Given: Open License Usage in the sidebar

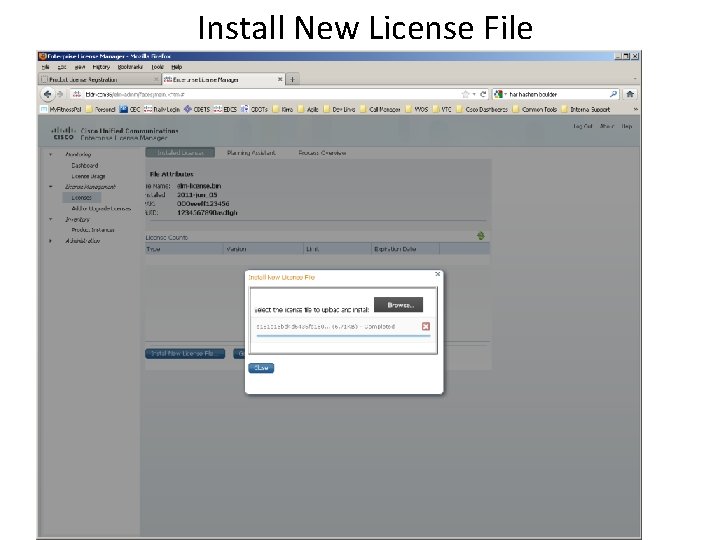Looking at the screenshot, I should click(88, 176).
